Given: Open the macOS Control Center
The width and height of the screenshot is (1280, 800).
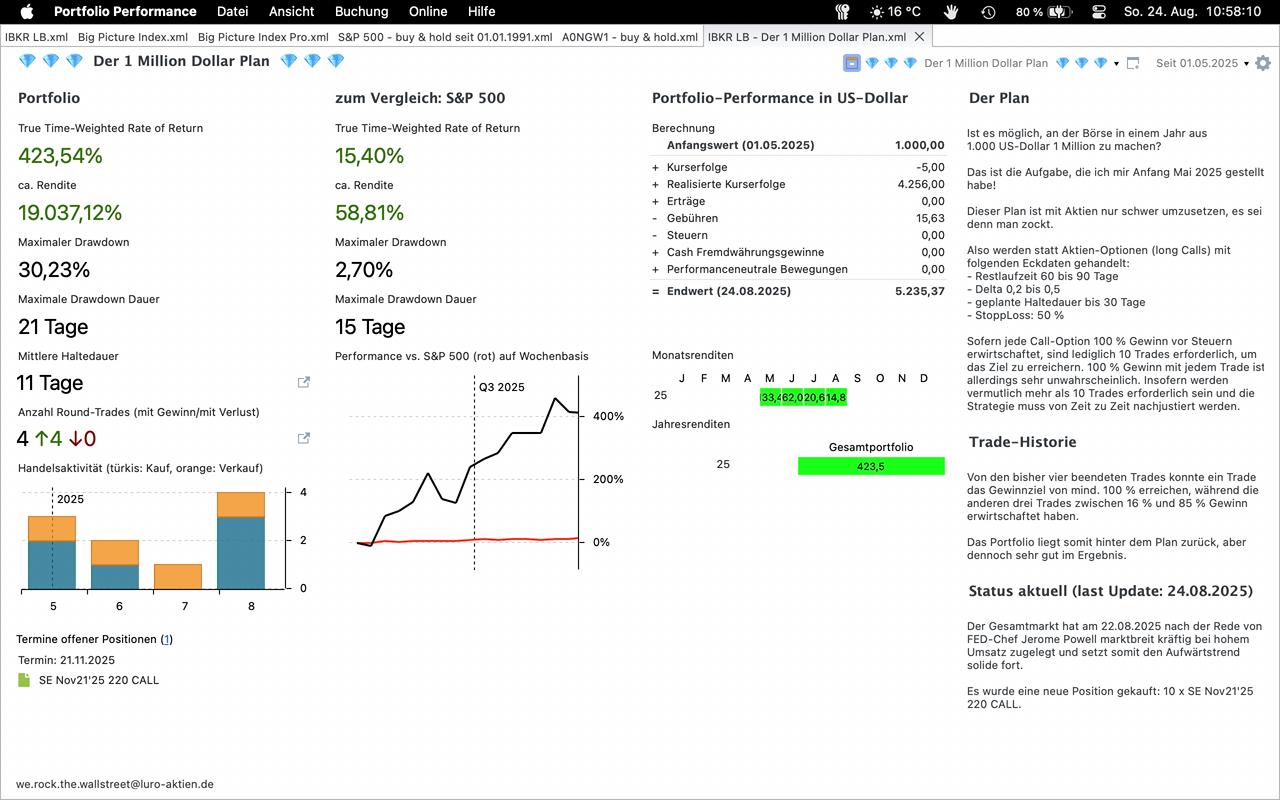Looking at the screenshot, I should (x=1099, y=12).
